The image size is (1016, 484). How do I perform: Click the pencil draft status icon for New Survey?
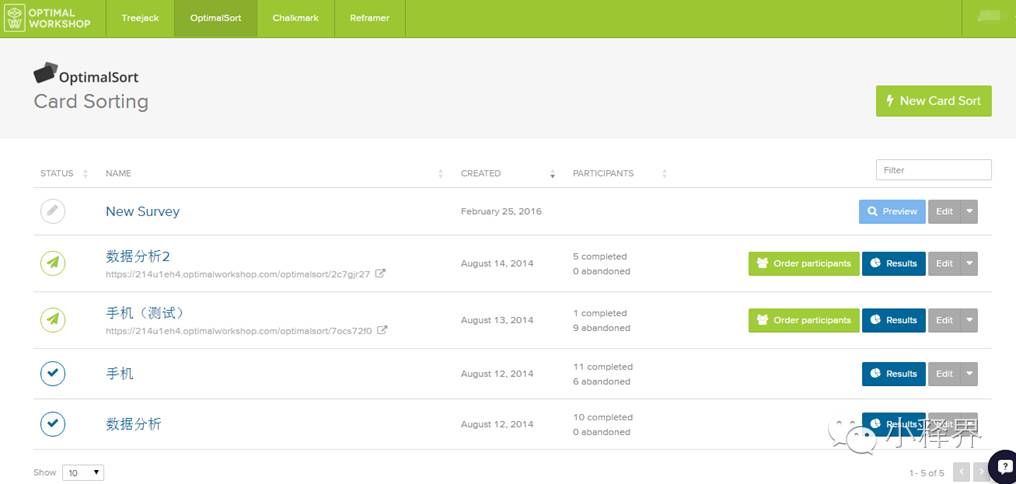53,211
